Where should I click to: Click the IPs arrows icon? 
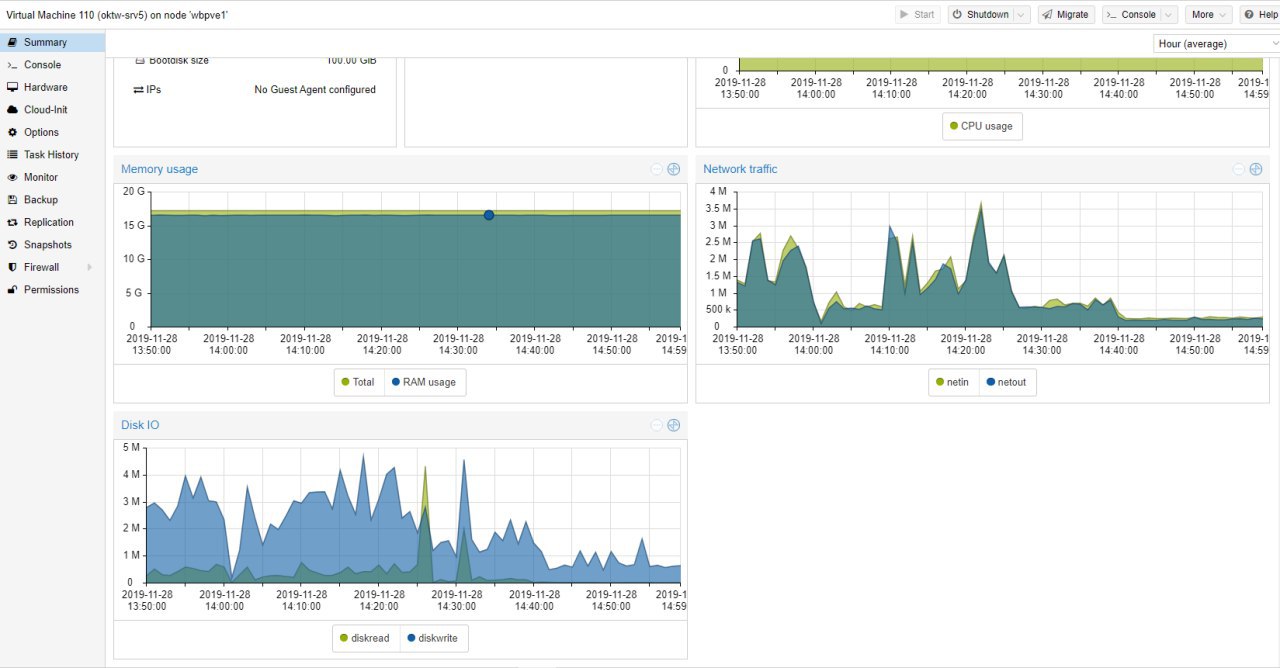pos(139,90)
